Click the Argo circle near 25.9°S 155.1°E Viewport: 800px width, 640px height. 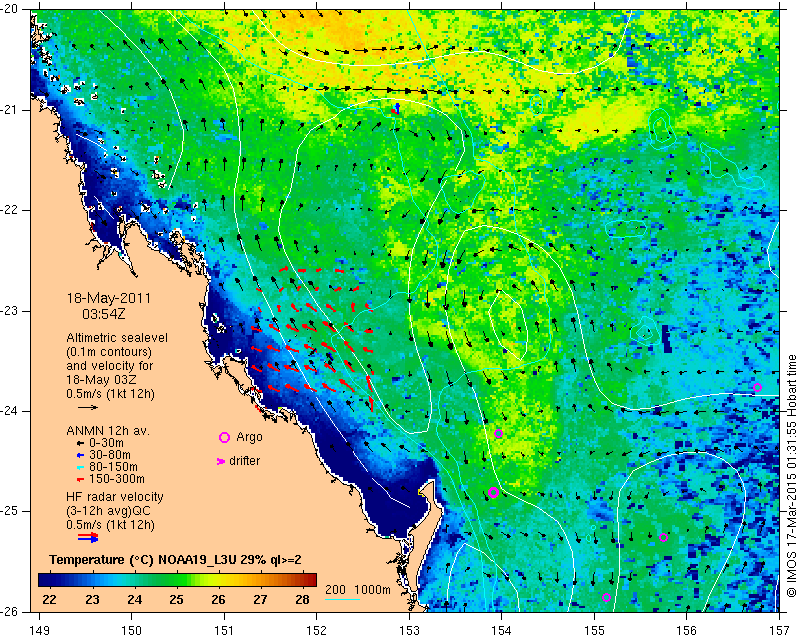pyautogui.click(x=606, y=598)
